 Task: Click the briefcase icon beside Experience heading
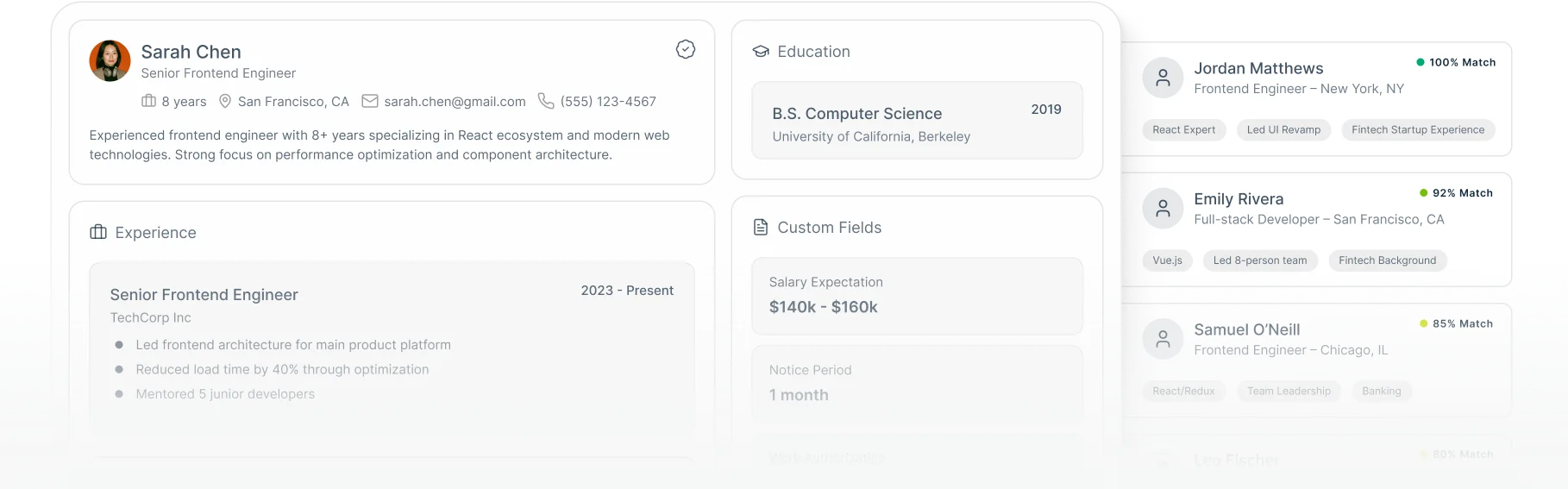98,232
